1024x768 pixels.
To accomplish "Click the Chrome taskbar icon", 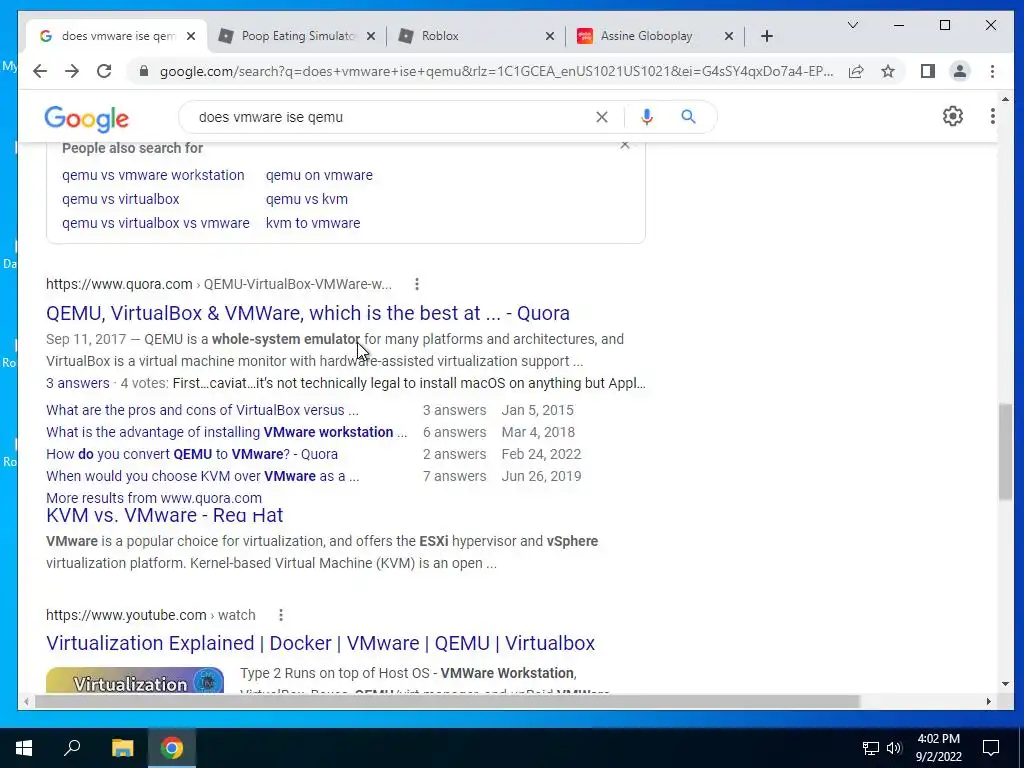I will pyautogui.click(x=172, y=748).
